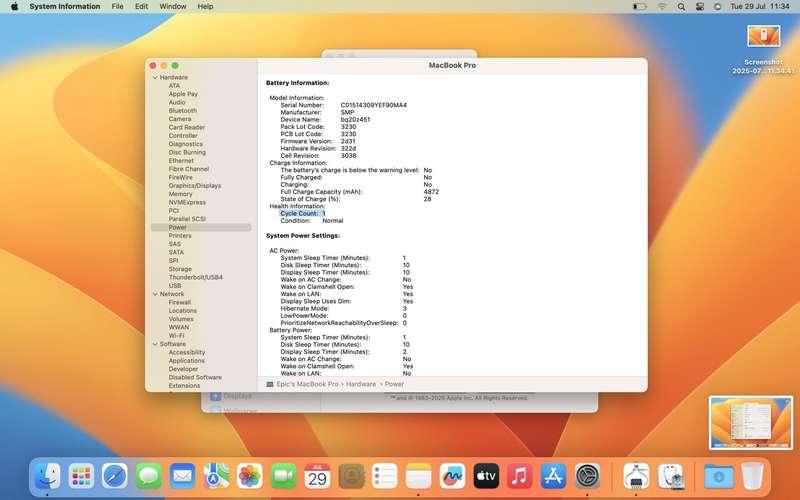Open App Store from the Dock
Screen dimensions: 800x500
coord(553,477)
